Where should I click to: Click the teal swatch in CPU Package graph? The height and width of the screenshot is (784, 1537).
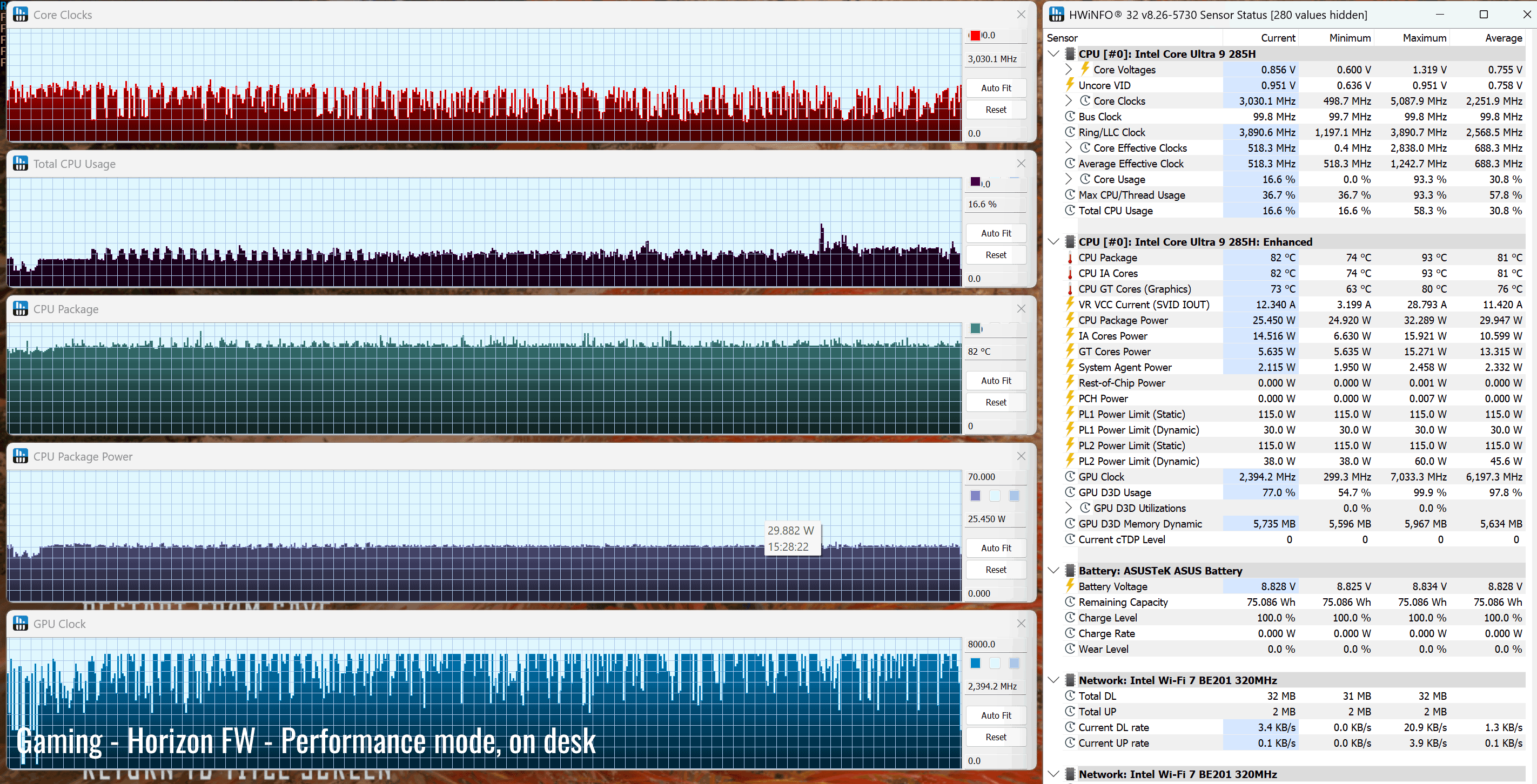[x=975, y=328]
